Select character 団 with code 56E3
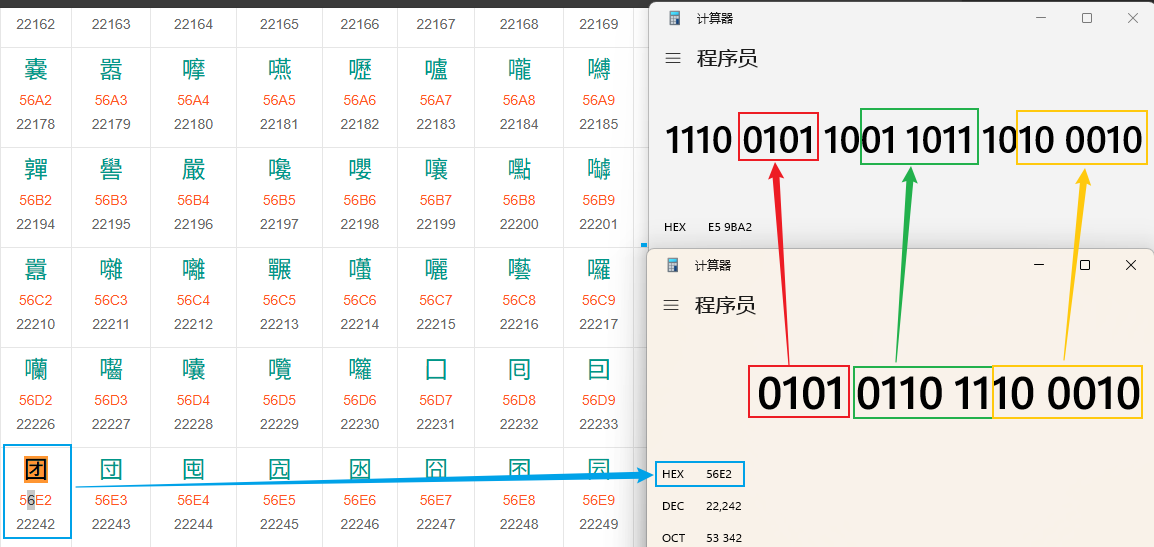This screenshot has height=547, width=1154. click(111, 469)
